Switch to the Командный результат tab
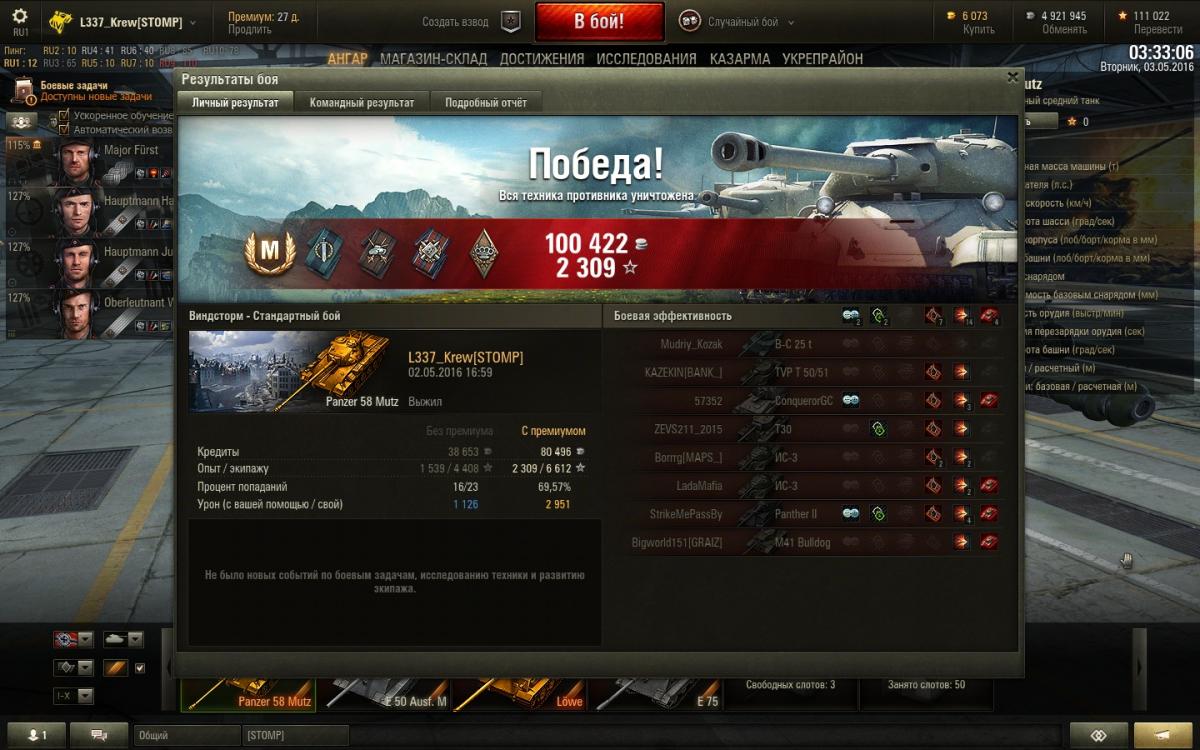 362,102
